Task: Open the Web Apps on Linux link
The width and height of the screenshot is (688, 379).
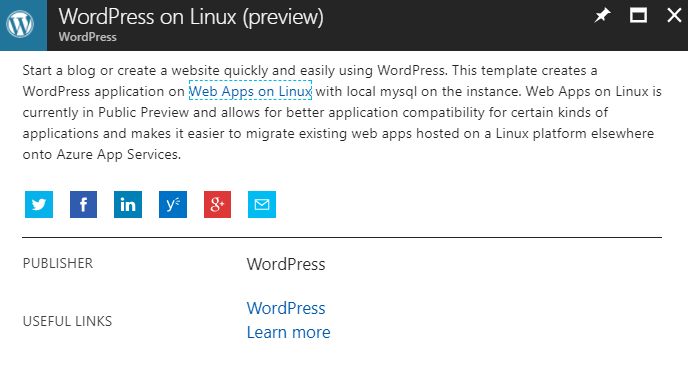Action: click(x=250, y=91)
